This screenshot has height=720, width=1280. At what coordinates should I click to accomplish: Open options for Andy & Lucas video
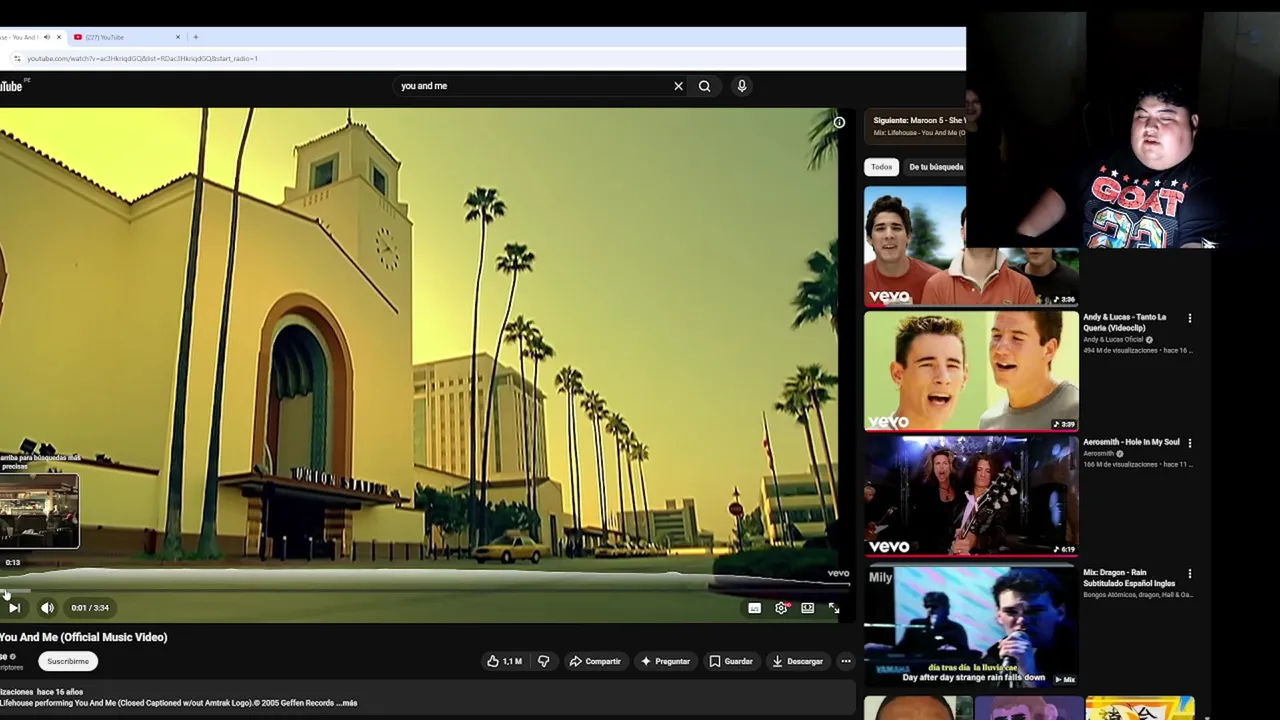pos(1189,318)
